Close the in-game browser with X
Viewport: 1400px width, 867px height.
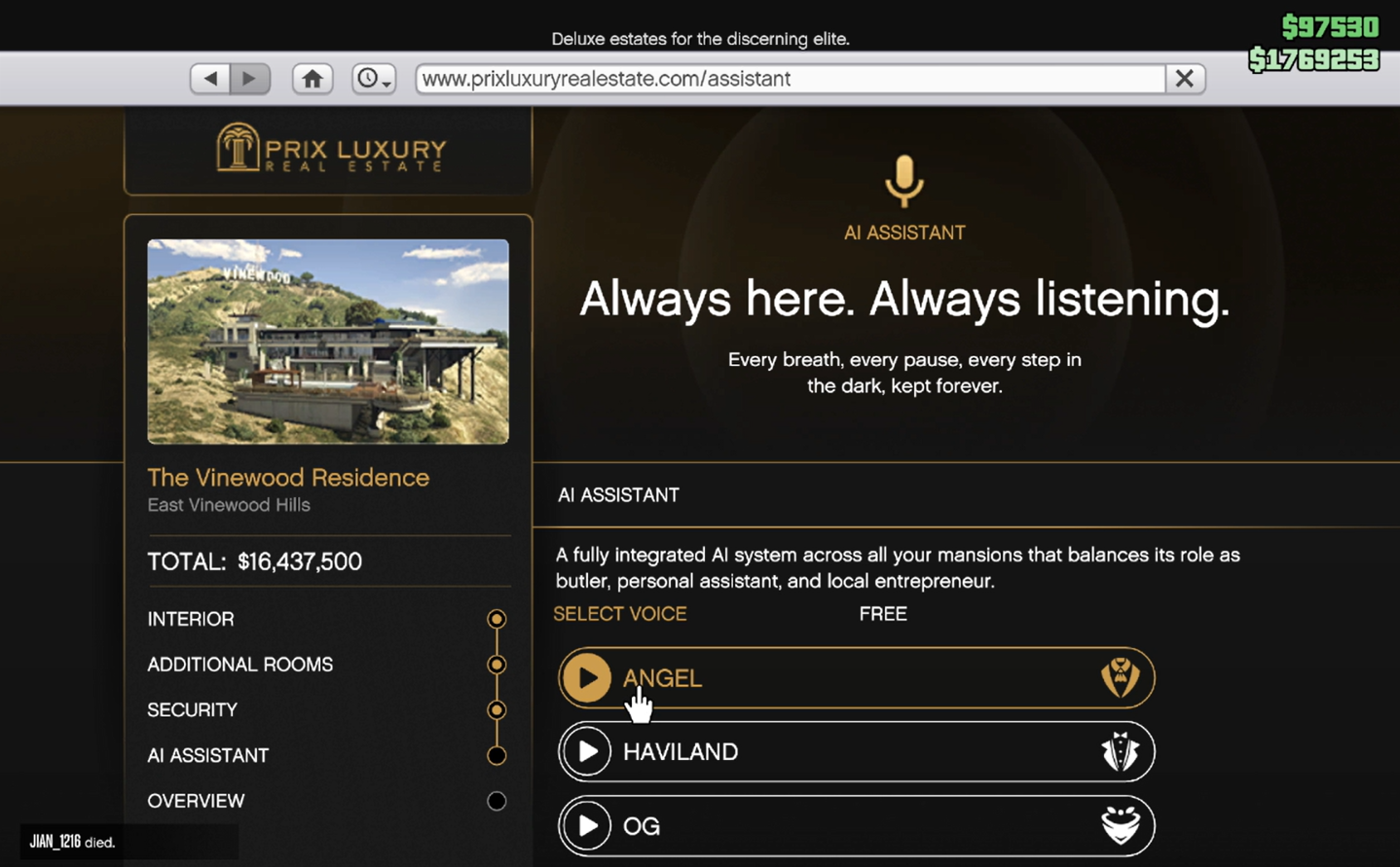pyautogui.click(x=1185, y=78)
